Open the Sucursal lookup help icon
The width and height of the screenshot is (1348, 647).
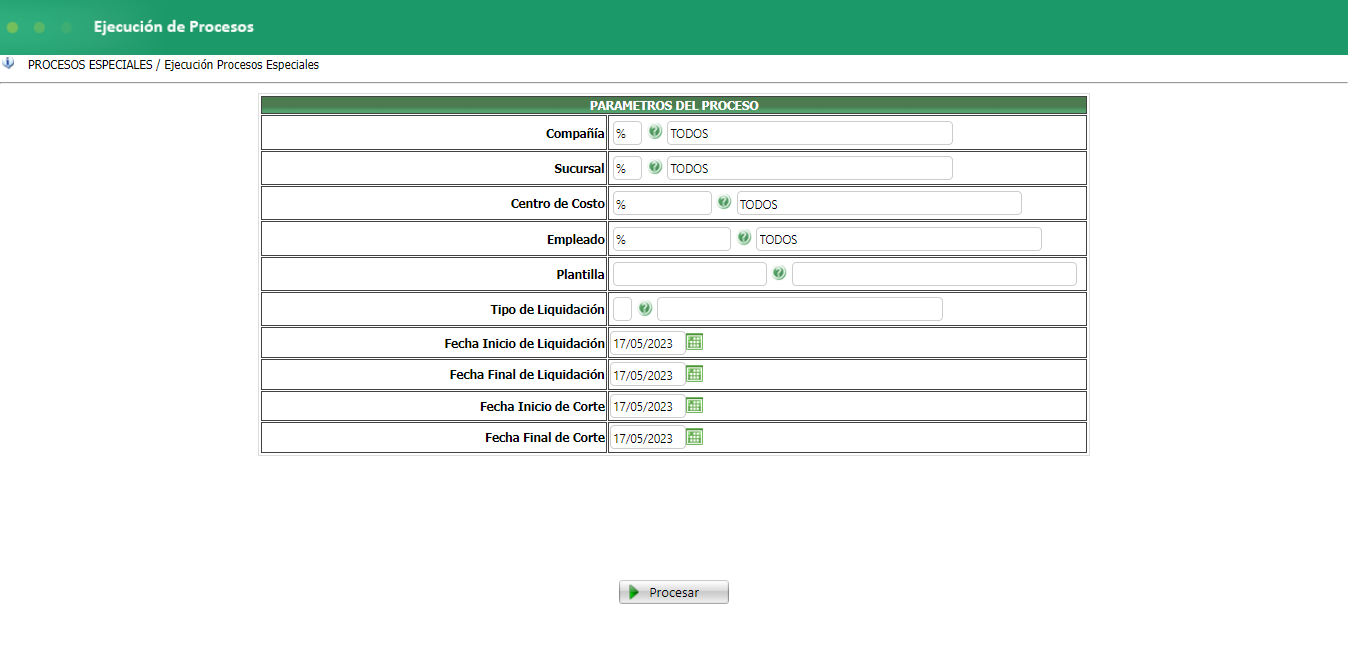655,167
